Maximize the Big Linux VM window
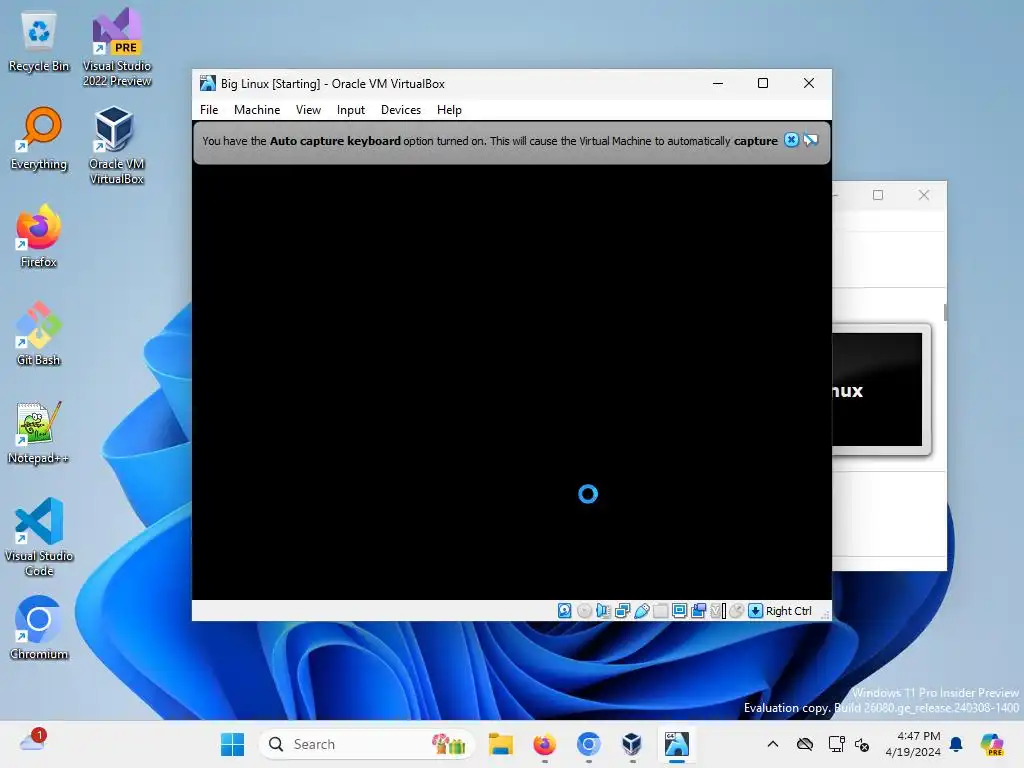 click(x=763, y=84)
